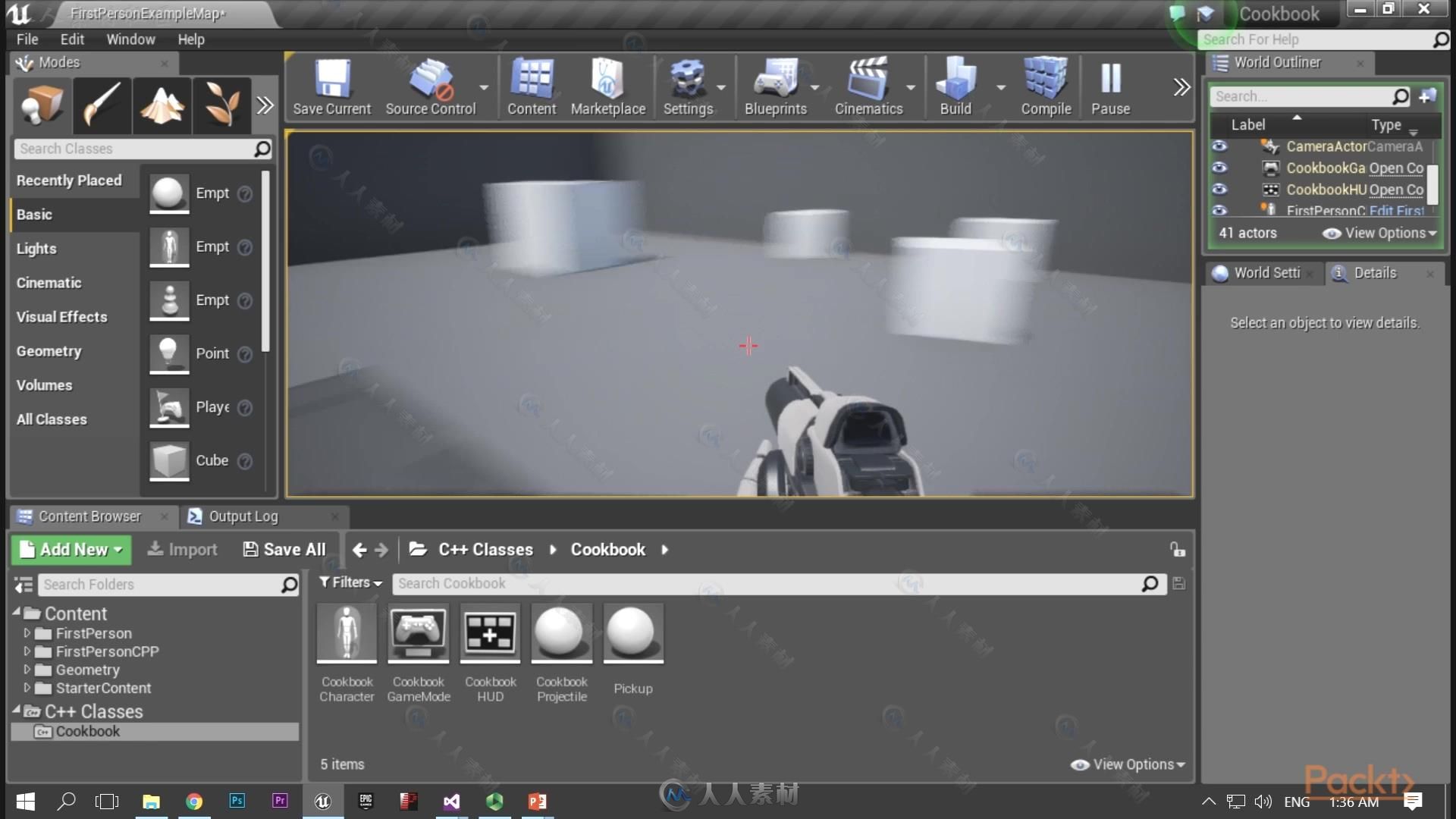Open View Options dropdown in Content Browser
The height and width of the screenshot is (819, 1456).
click(1130, 763)
